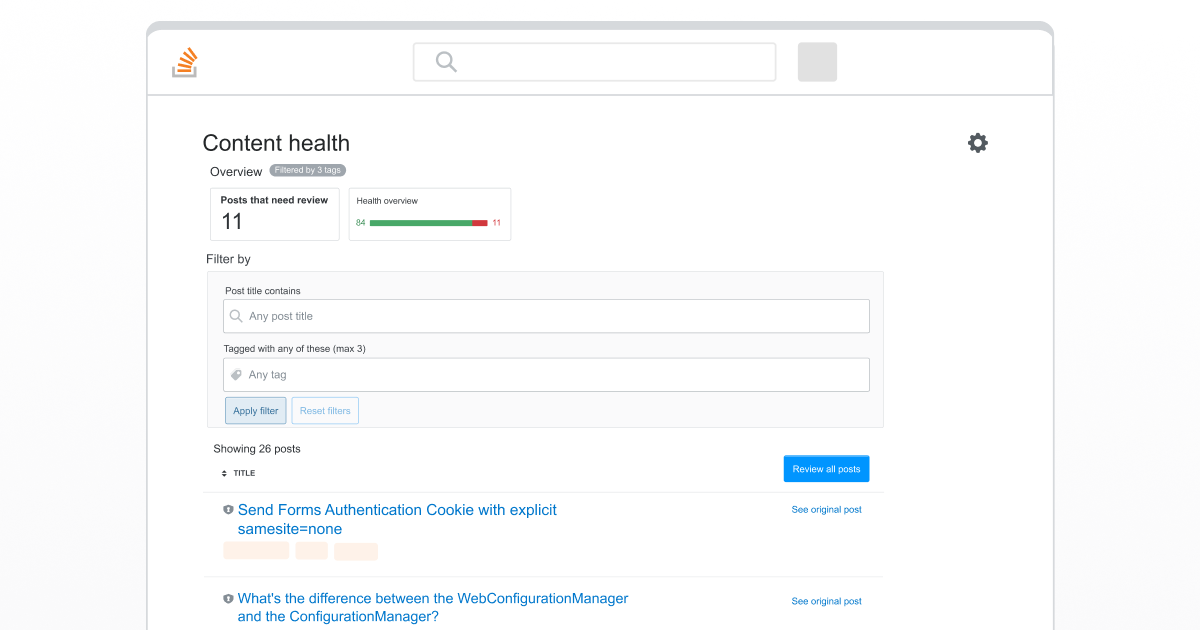The image size is (1200, 630).
Task: Click the user avatar placeholder in header
Action: [817, 62]
